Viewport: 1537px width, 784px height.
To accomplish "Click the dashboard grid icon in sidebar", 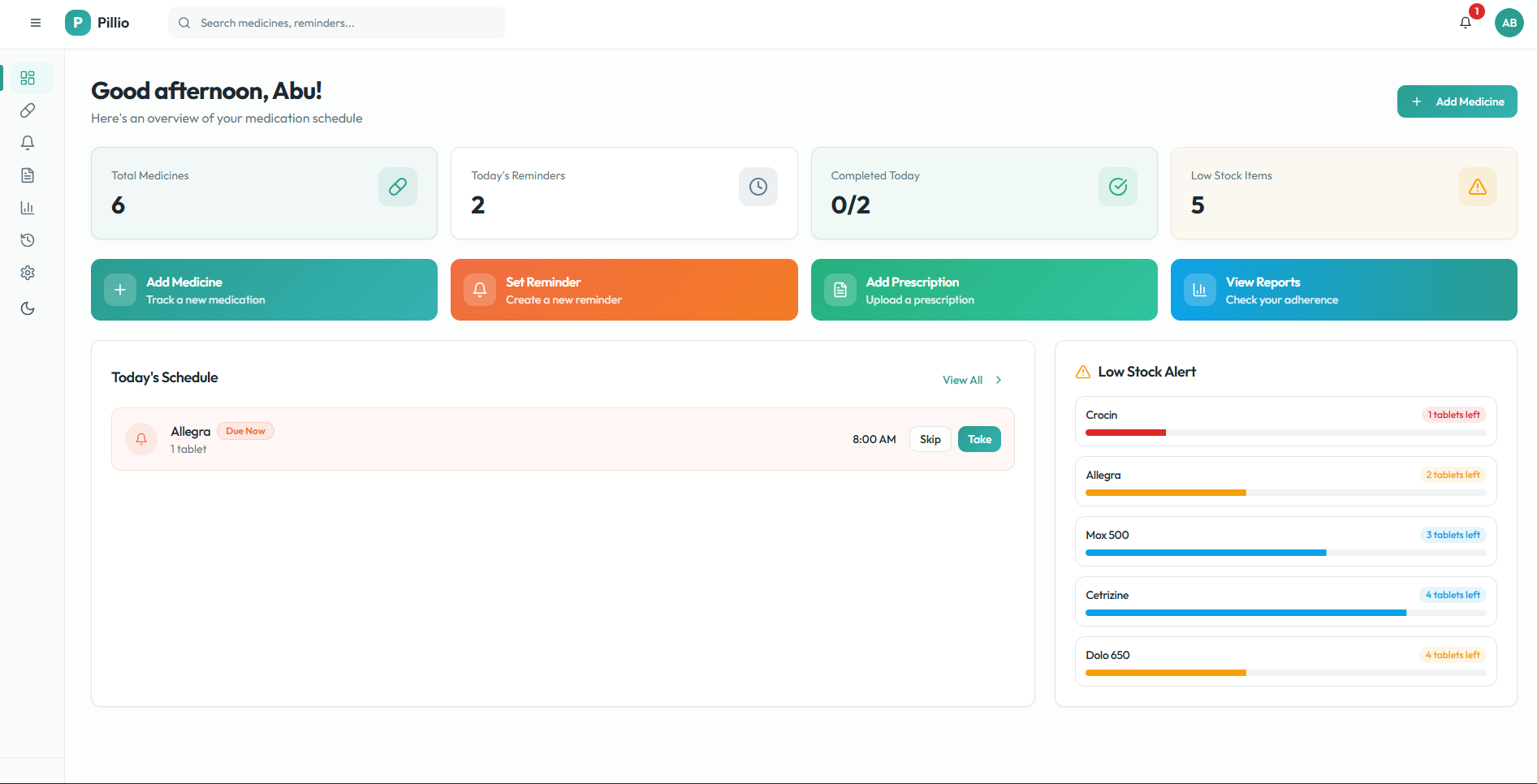I will click(28, 78).
